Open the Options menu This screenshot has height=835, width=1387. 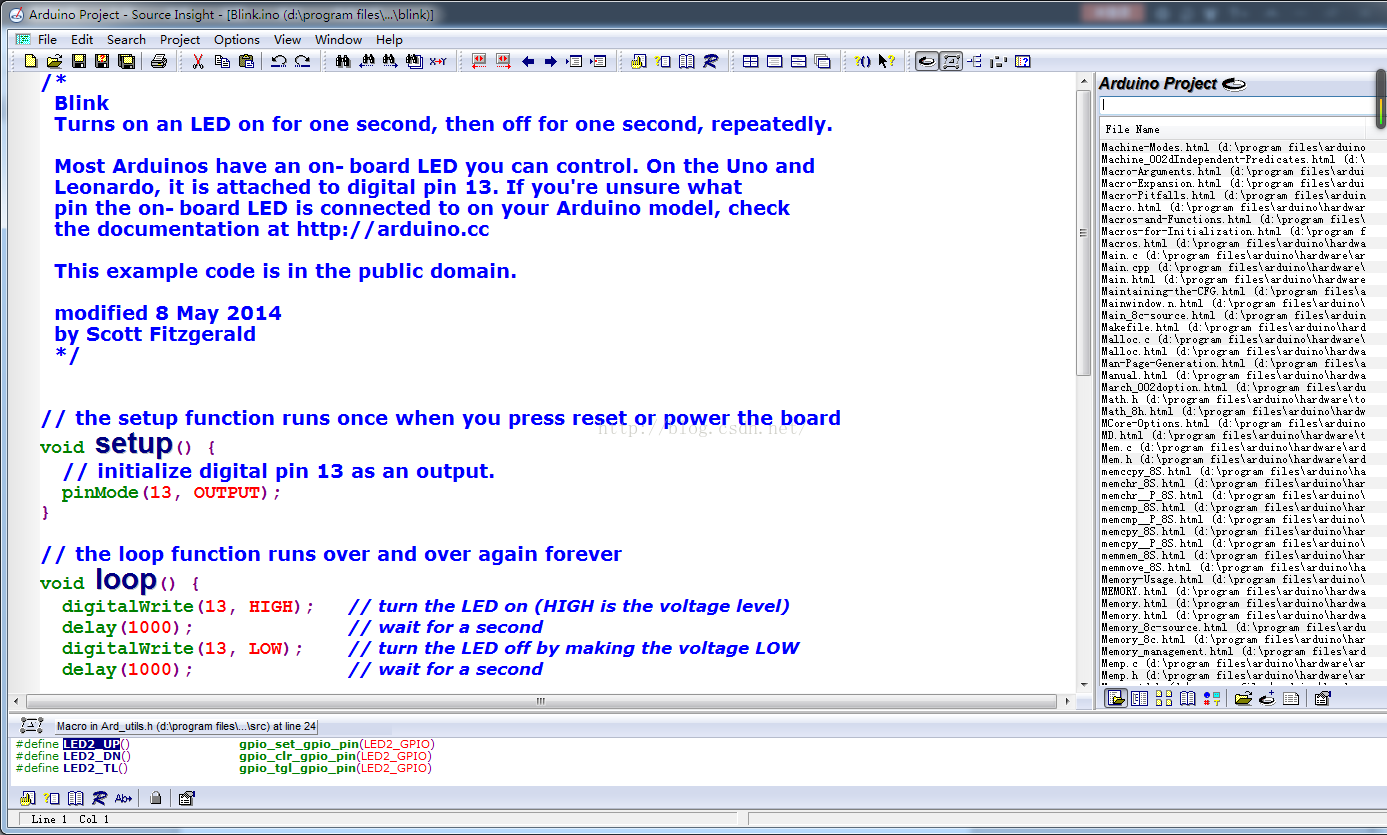pyautogui.click(x=237, y=40)
